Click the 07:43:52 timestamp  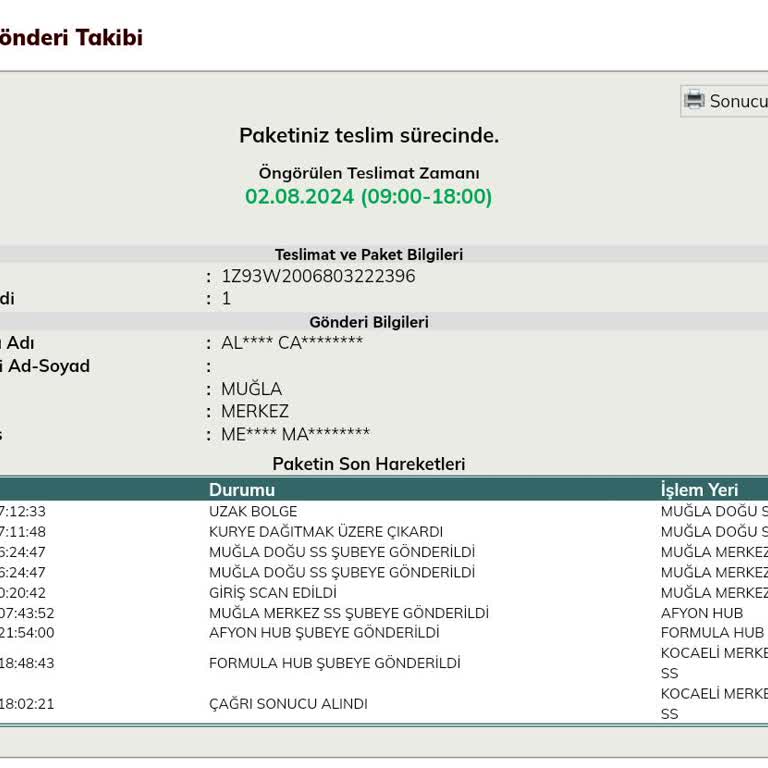coord(27,613)
